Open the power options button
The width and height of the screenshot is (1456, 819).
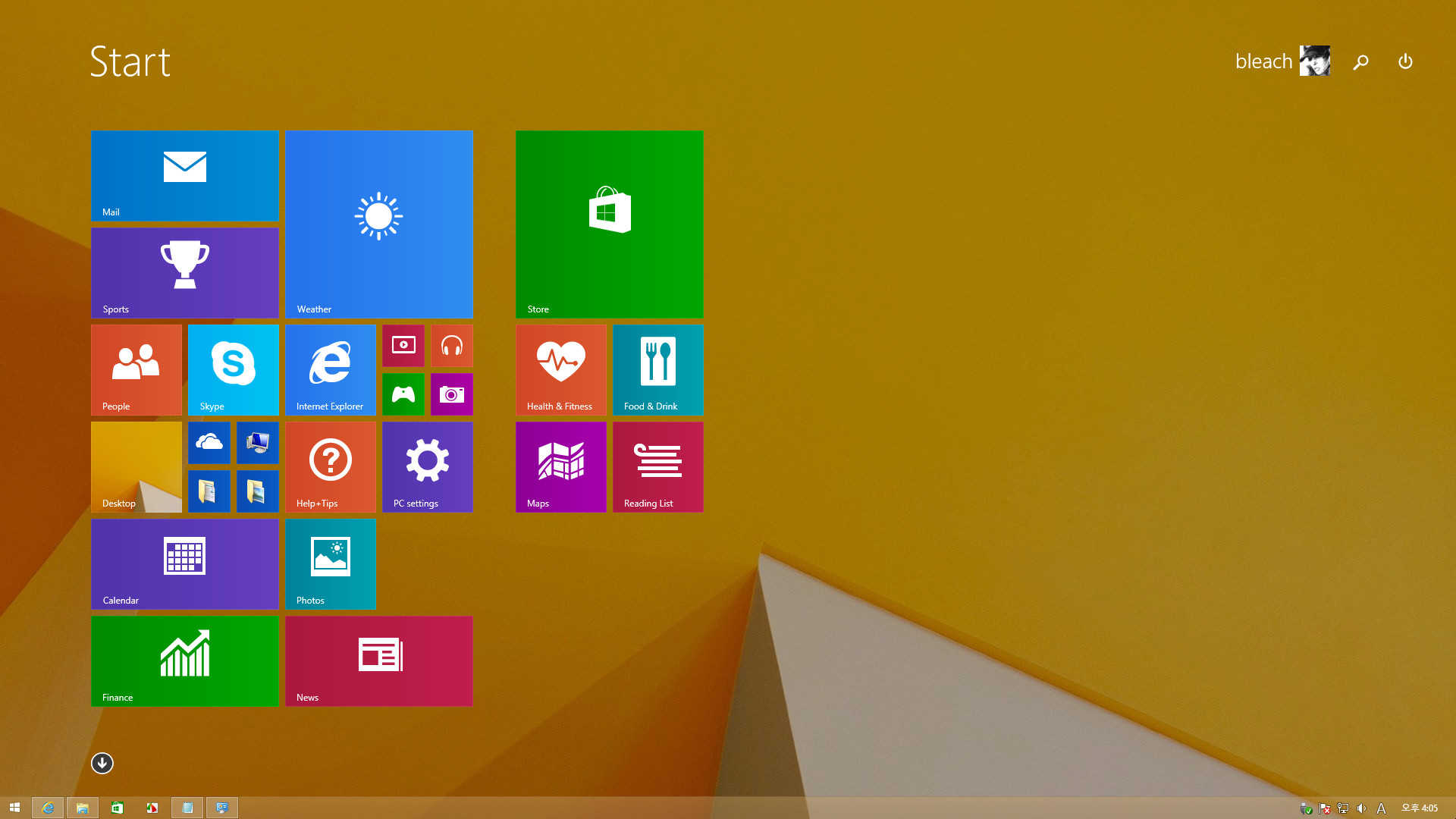coord(1405,61)
